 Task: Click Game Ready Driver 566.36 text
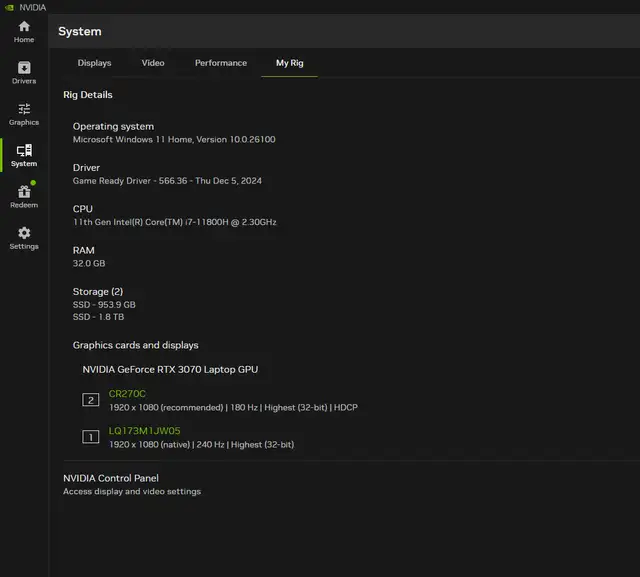coord(167,181)
